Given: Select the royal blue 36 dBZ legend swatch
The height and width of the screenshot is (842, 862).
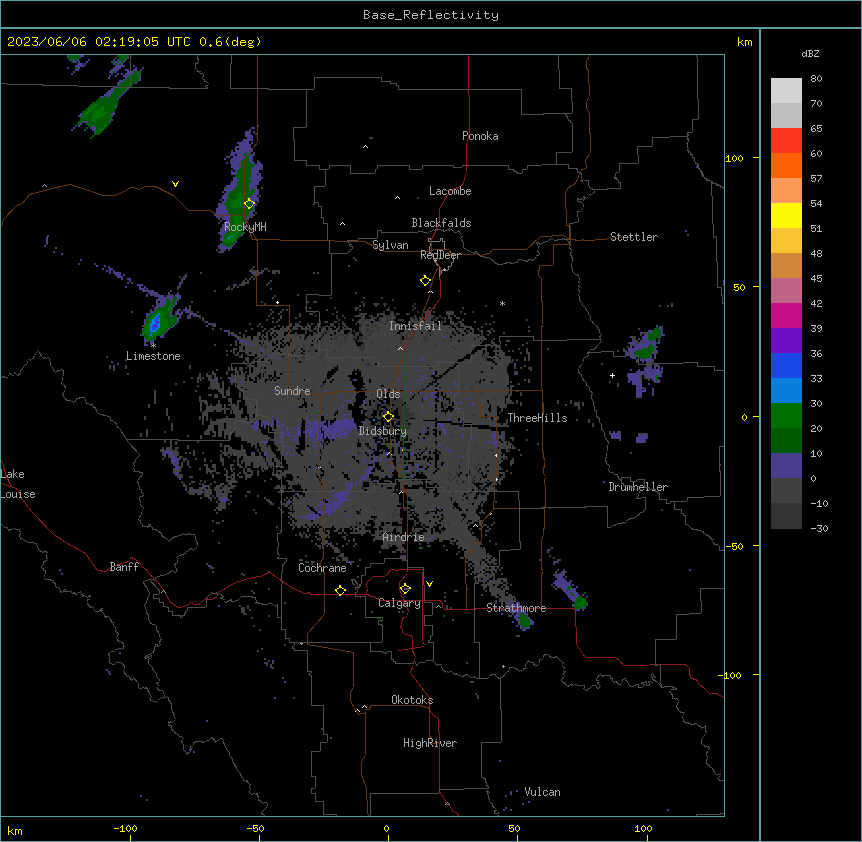Looking at the screenshot, I should tap(786, 365).
